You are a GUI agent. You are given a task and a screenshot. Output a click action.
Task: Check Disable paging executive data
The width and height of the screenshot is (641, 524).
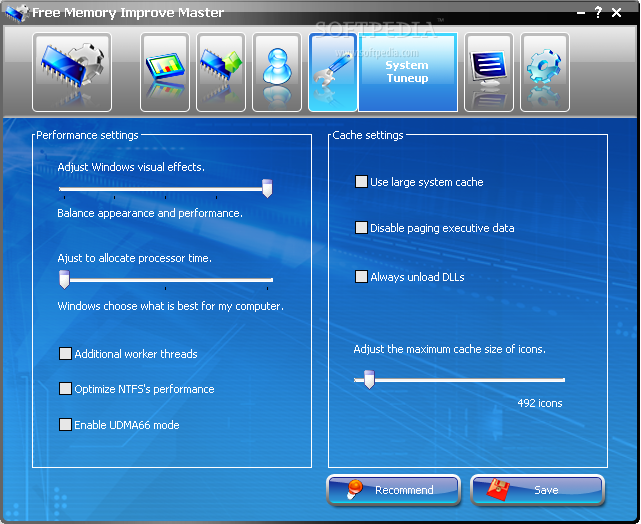(361, 227)
